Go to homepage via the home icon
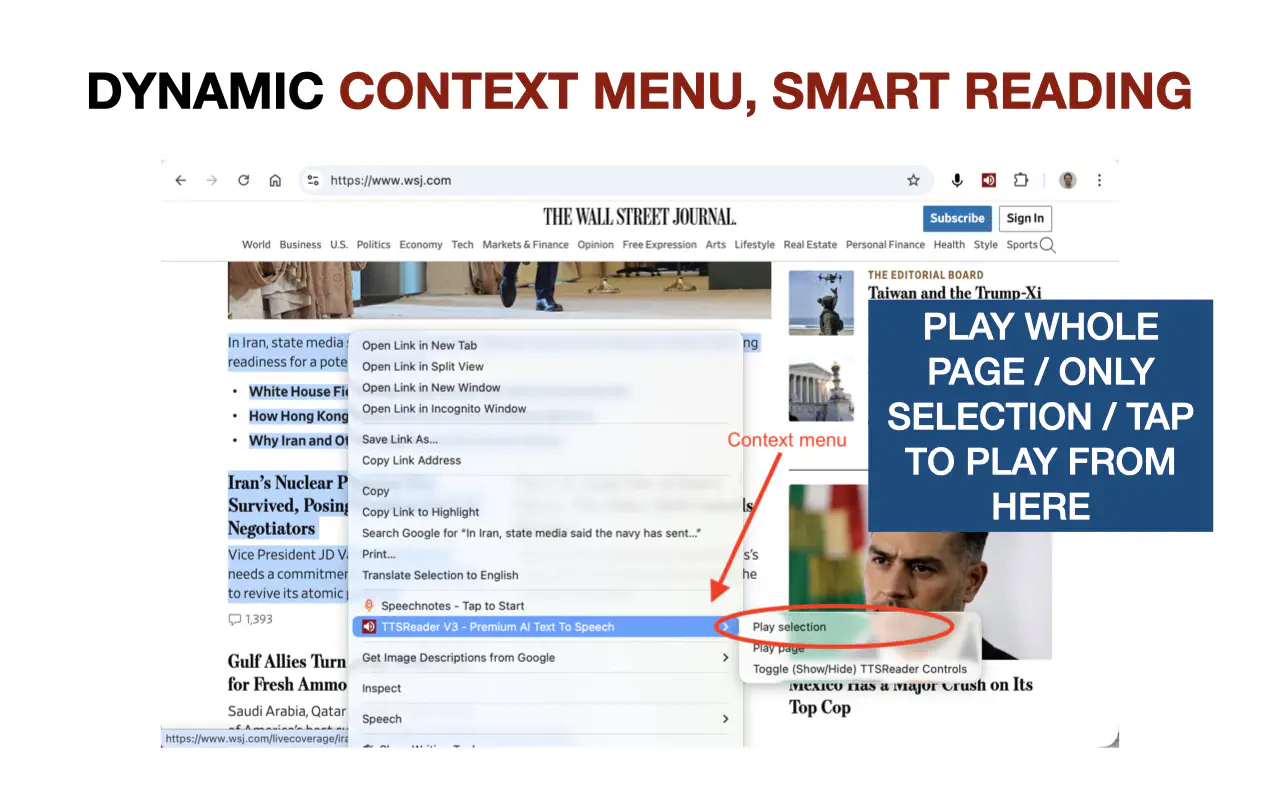The height and width of the screenshot is (800, 1280). 275,180
